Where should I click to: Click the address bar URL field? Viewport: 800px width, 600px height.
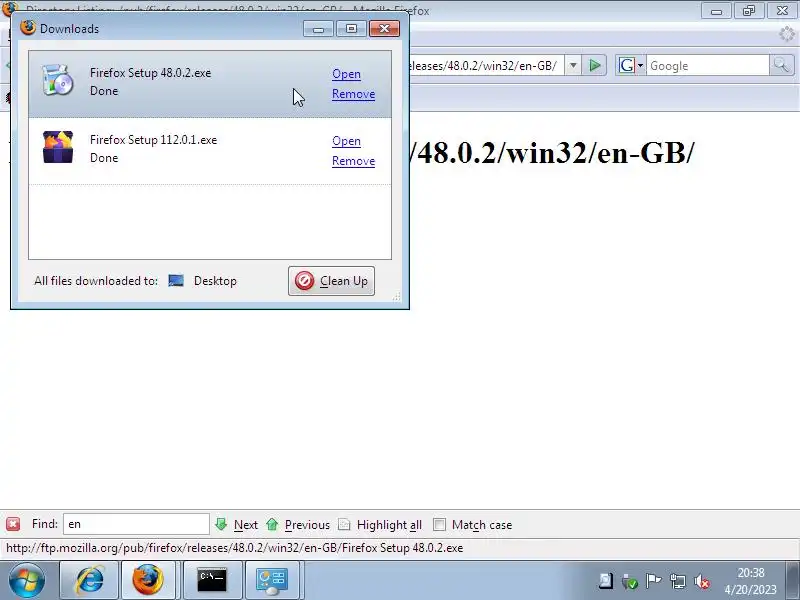[486, 65]
